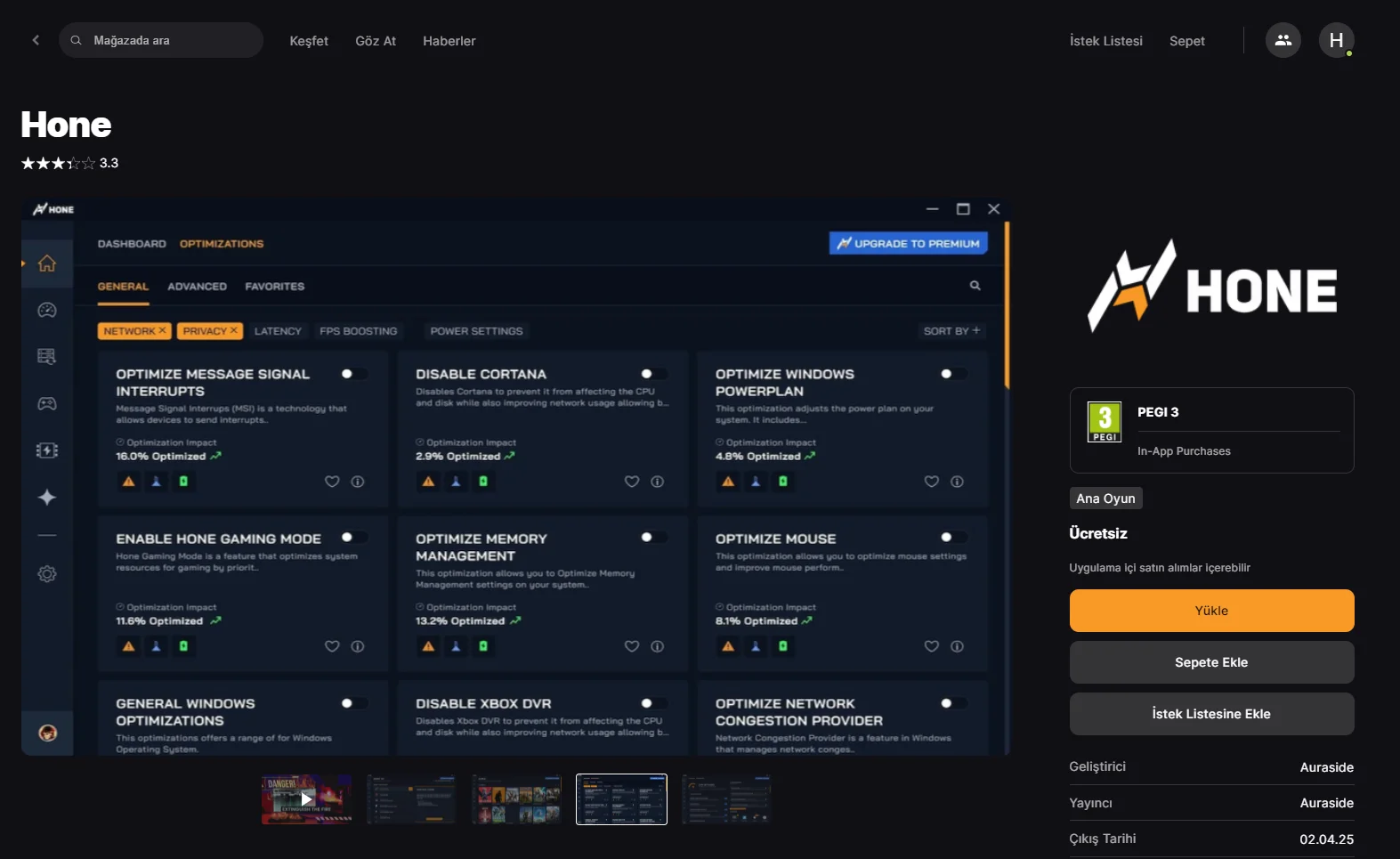Select the LATENCY filter
The image size is (1400, 859).
click(278, 331)
